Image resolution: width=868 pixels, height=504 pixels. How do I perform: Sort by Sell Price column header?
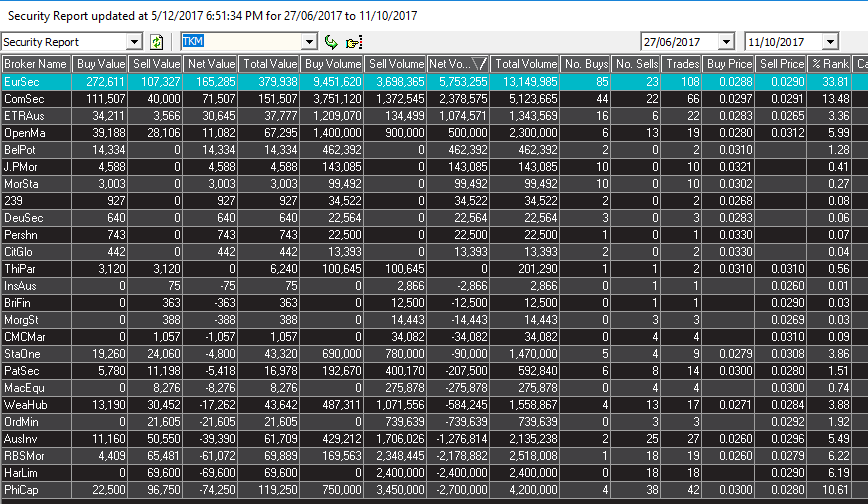coord(781,64)
